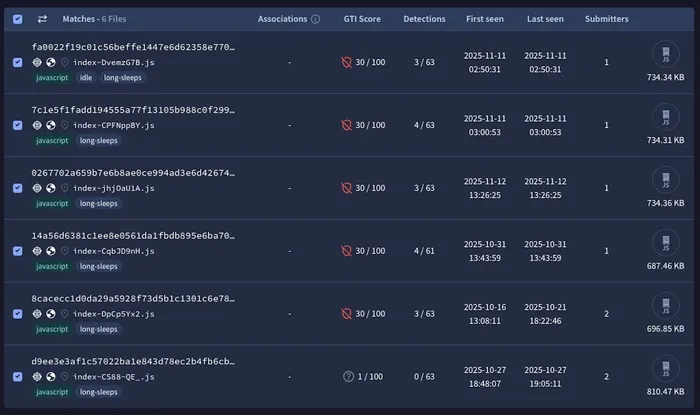This screenshot has width=700, height=415.
Task: Sort by Submitters column header
Action: click(x=607, y=19)
